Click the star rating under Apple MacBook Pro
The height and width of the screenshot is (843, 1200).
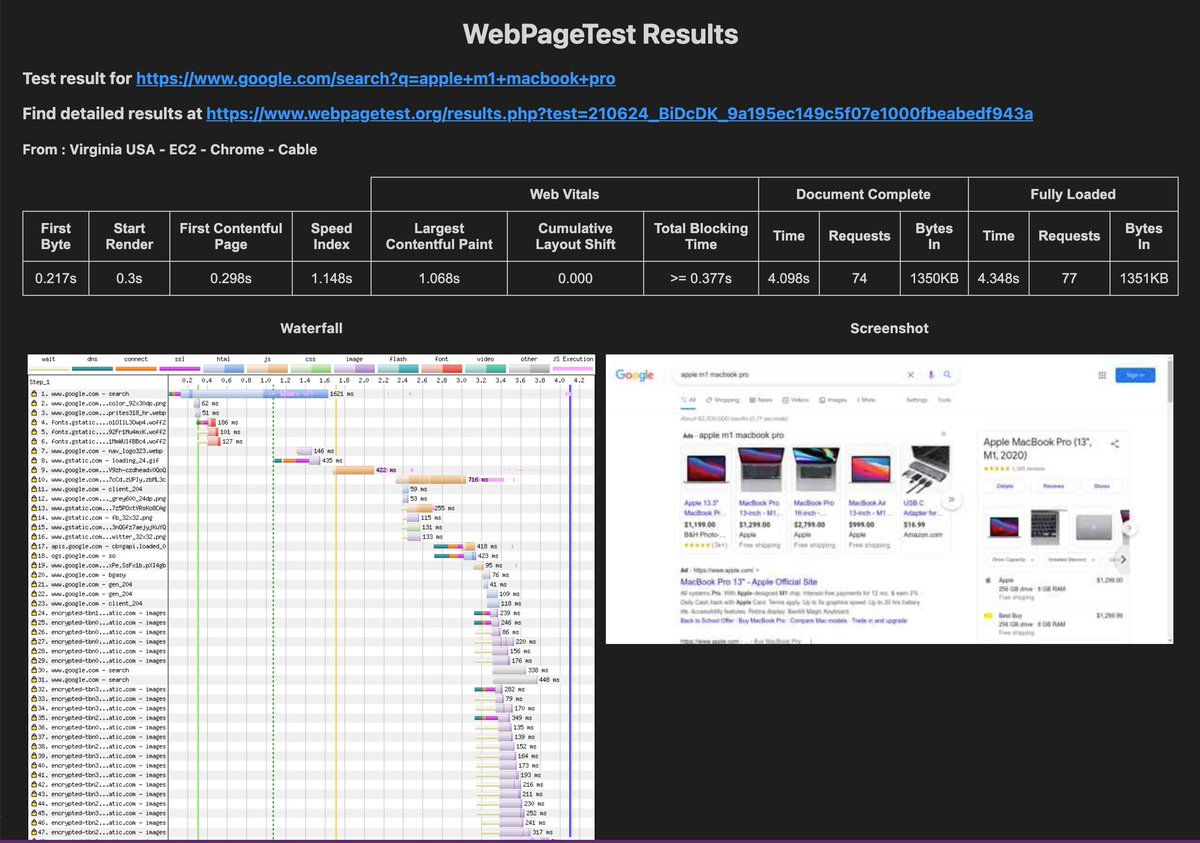(997, 468)
